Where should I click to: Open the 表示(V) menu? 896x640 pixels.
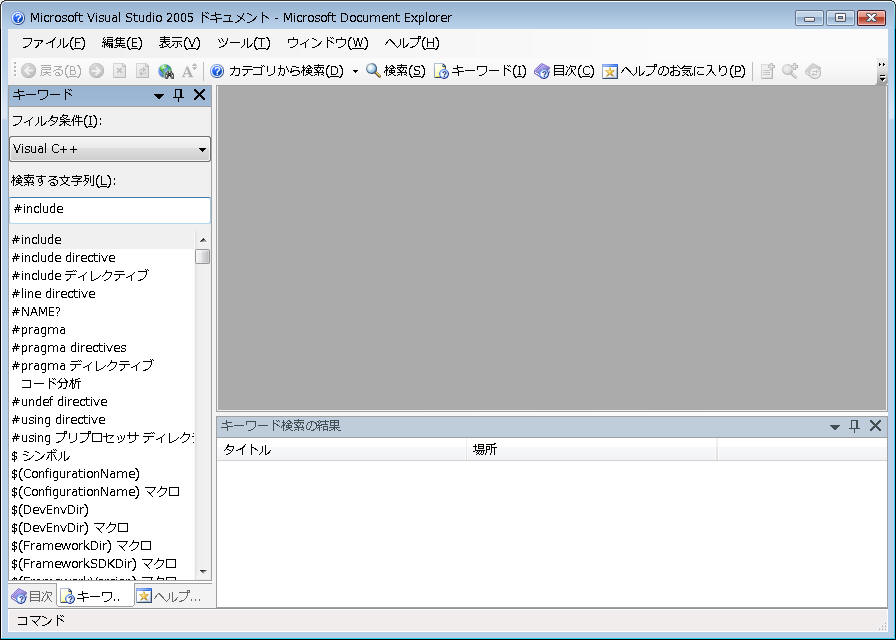pyautogui.click(x=179, y=43)
